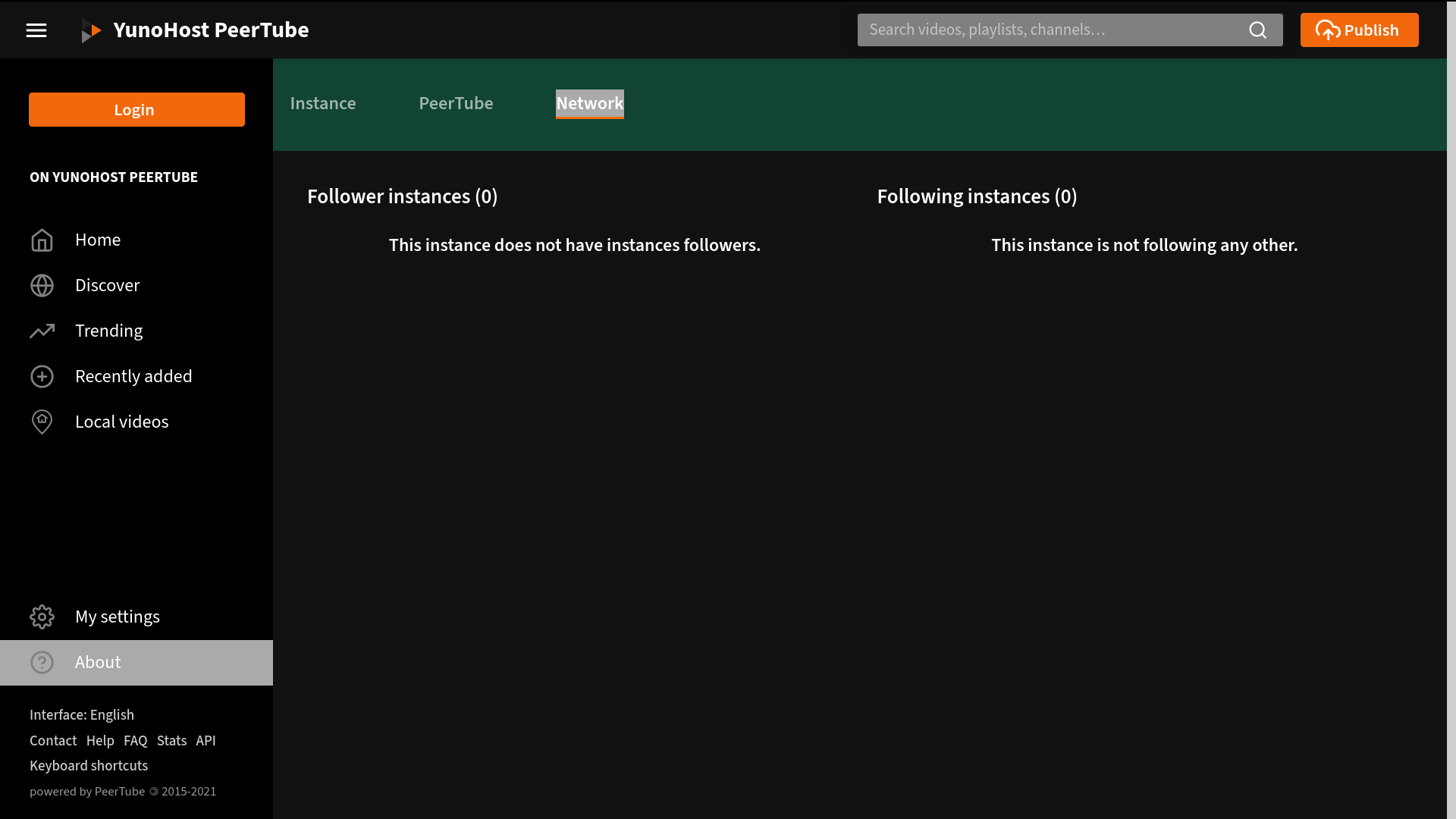This screenshot has height=819, width=1456.
Task: Click the About question mark icon
Action: coord(42,663)
